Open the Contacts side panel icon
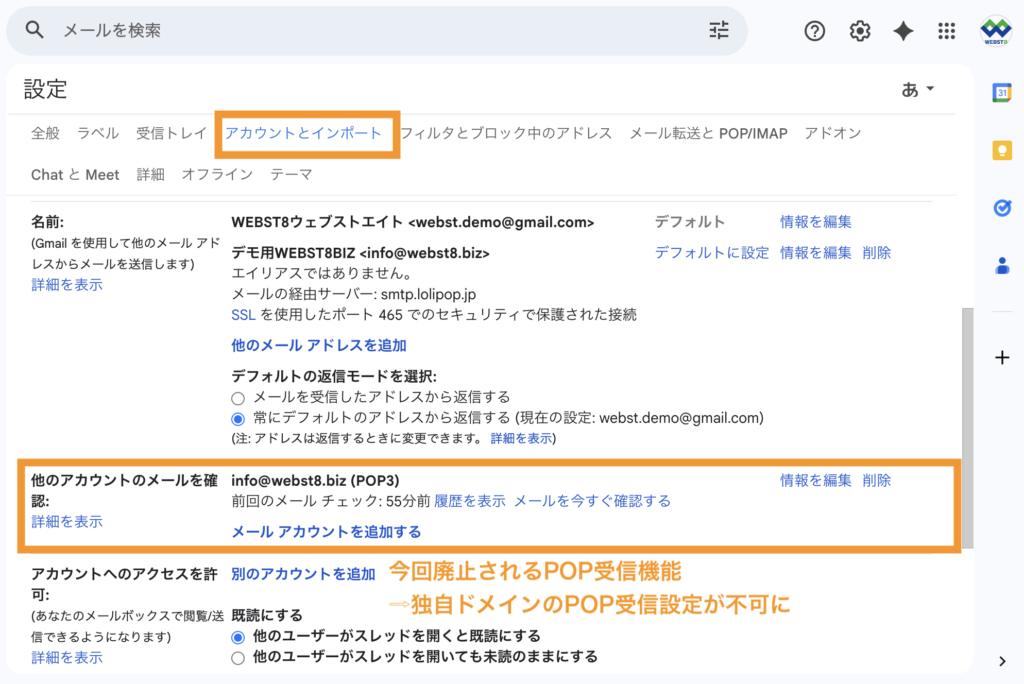1024x684 pixels. pyautogui.click(x=1003, y=265)
